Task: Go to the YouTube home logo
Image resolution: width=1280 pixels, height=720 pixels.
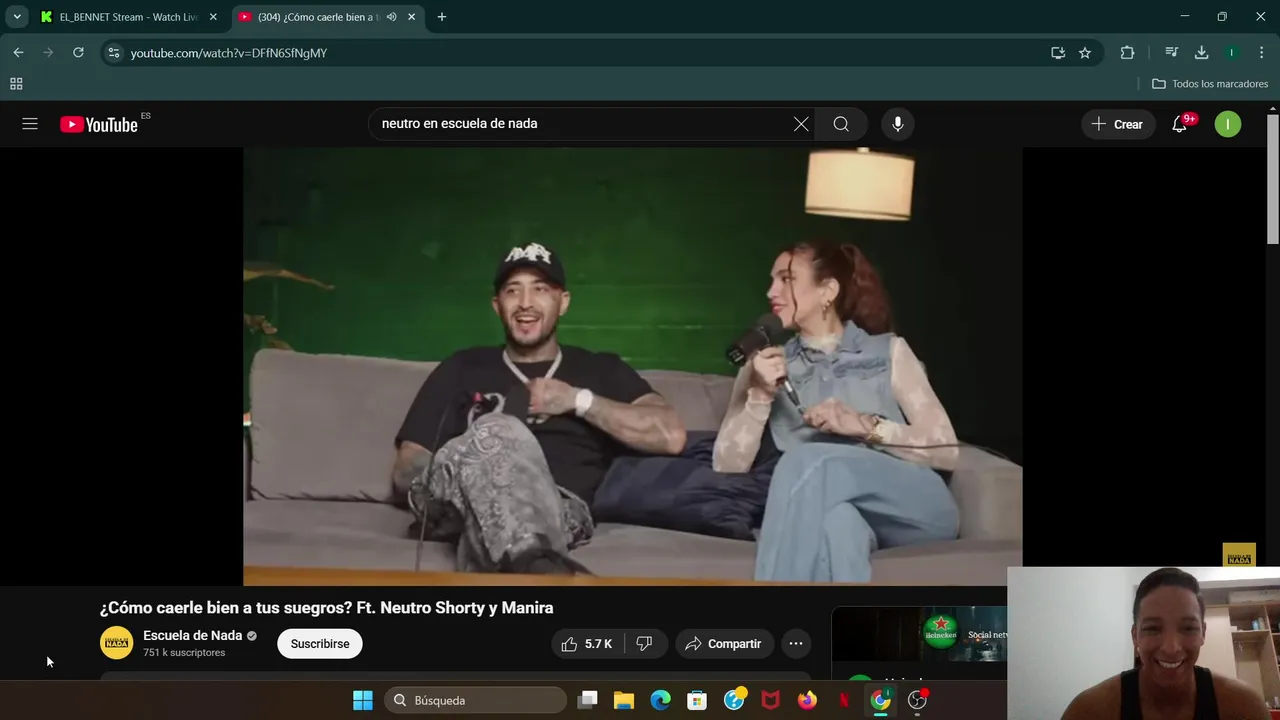Action: coord(99,124)
